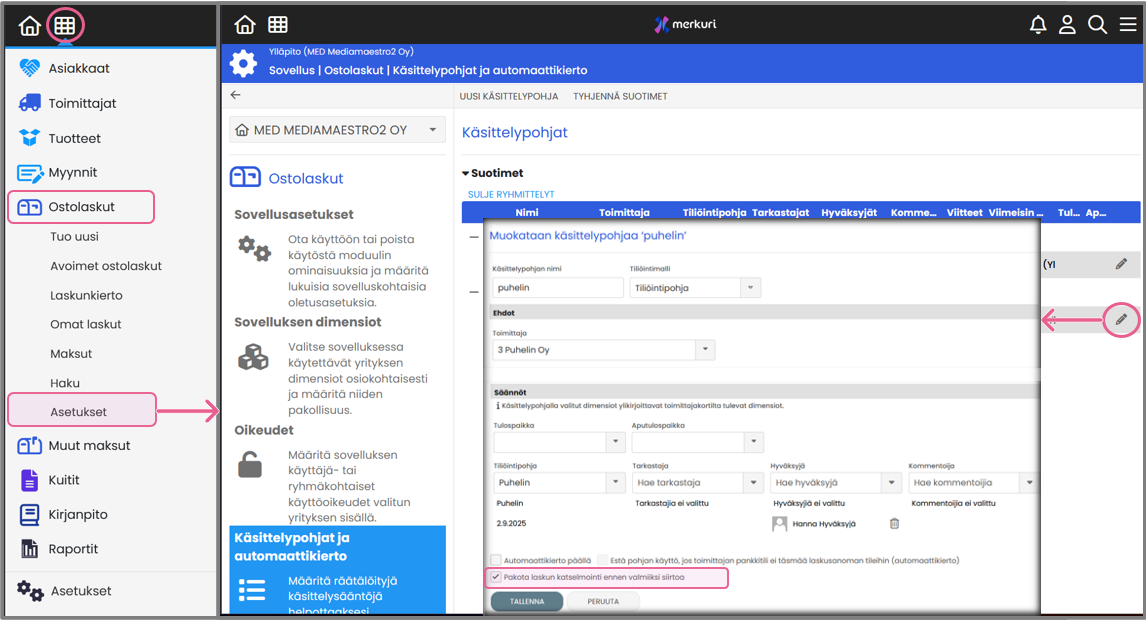Screen dimensions: 1146x620
Task: Open Kirjanpito from the sidebar menu
Action: (x=78, y=514)
